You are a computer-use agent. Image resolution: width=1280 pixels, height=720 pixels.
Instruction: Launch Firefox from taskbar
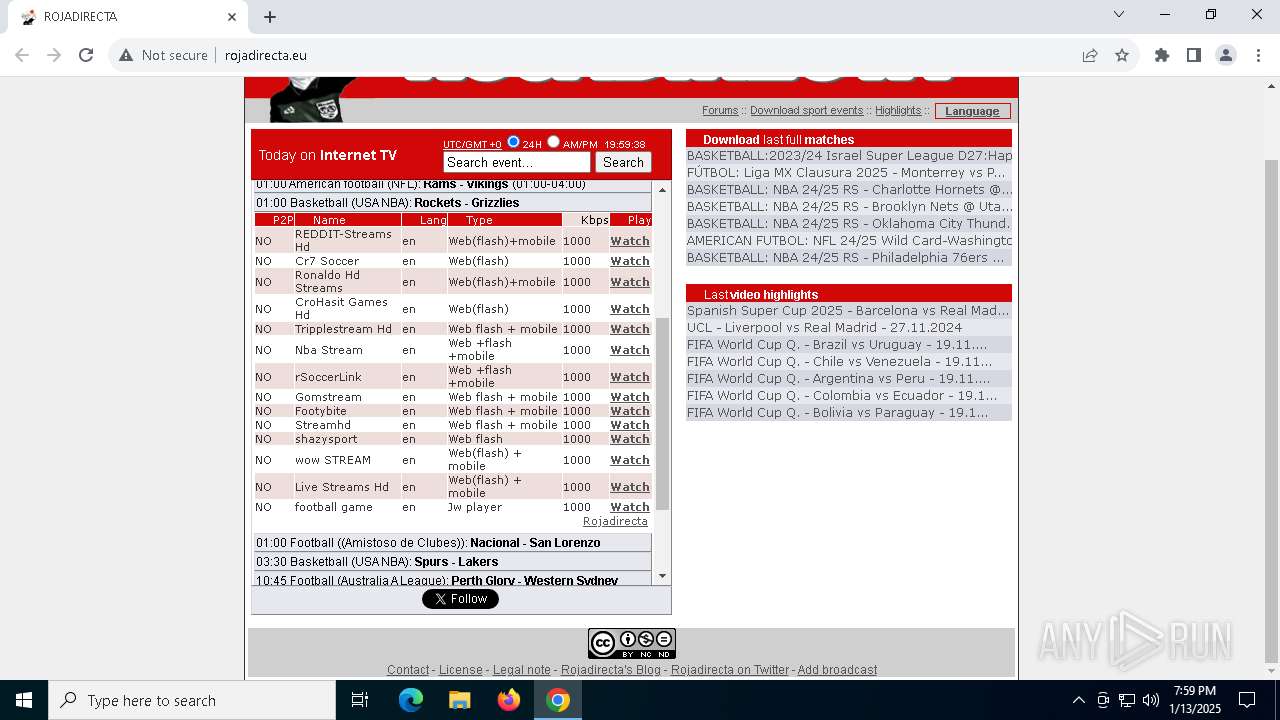click(x=508, y=700)
